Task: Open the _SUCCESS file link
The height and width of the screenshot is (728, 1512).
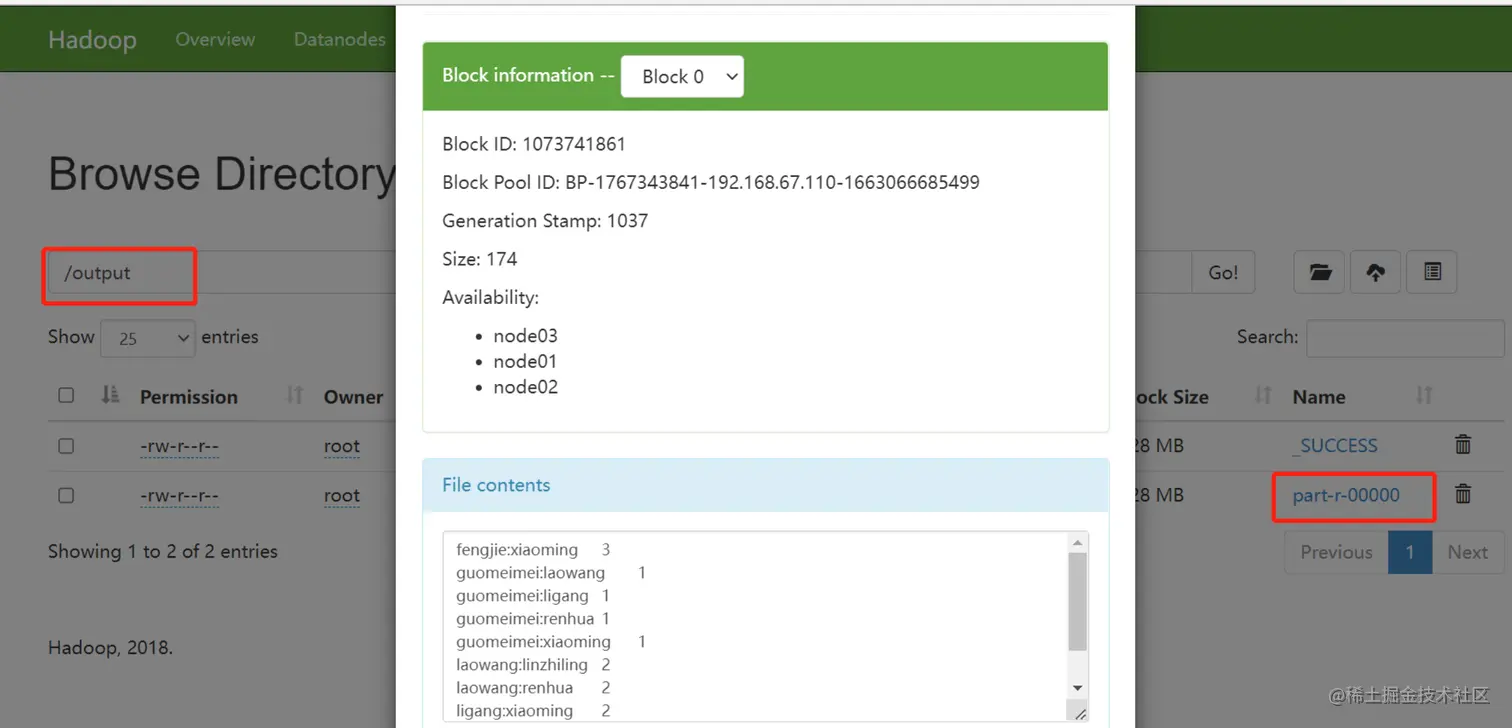Action: (1335, 446)
